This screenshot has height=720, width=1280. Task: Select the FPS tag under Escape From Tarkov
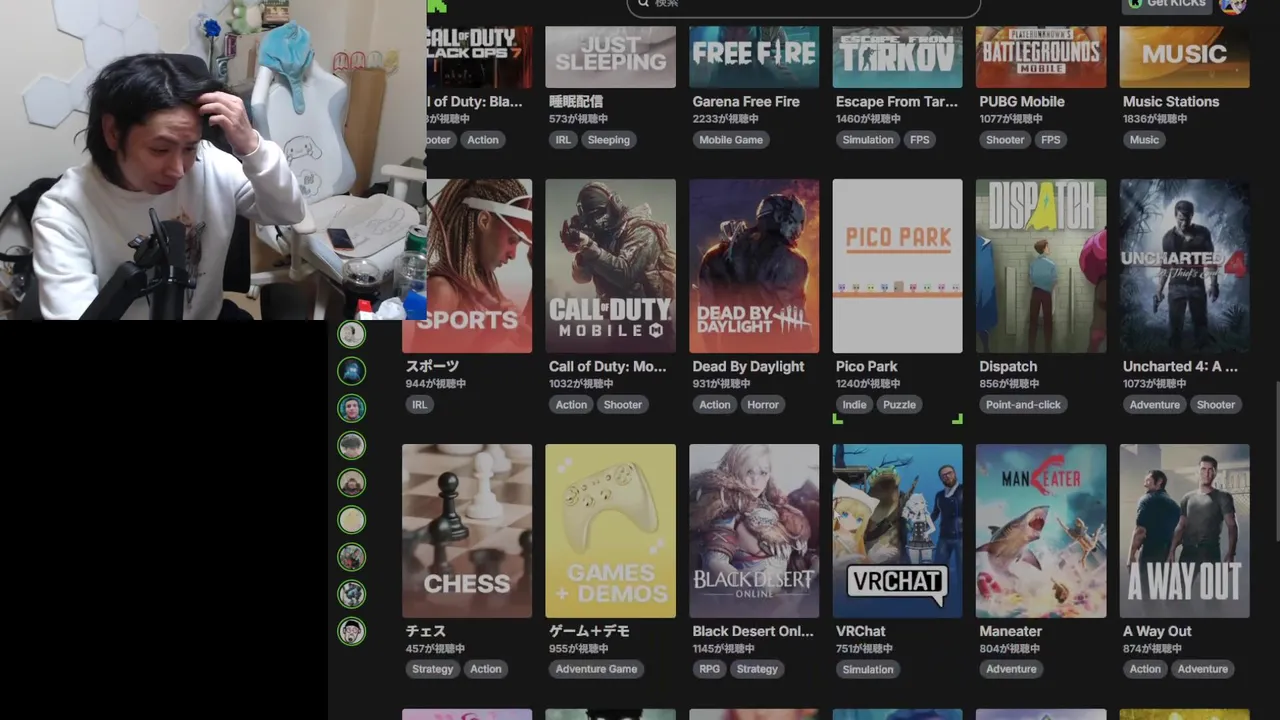pos(920,140)
